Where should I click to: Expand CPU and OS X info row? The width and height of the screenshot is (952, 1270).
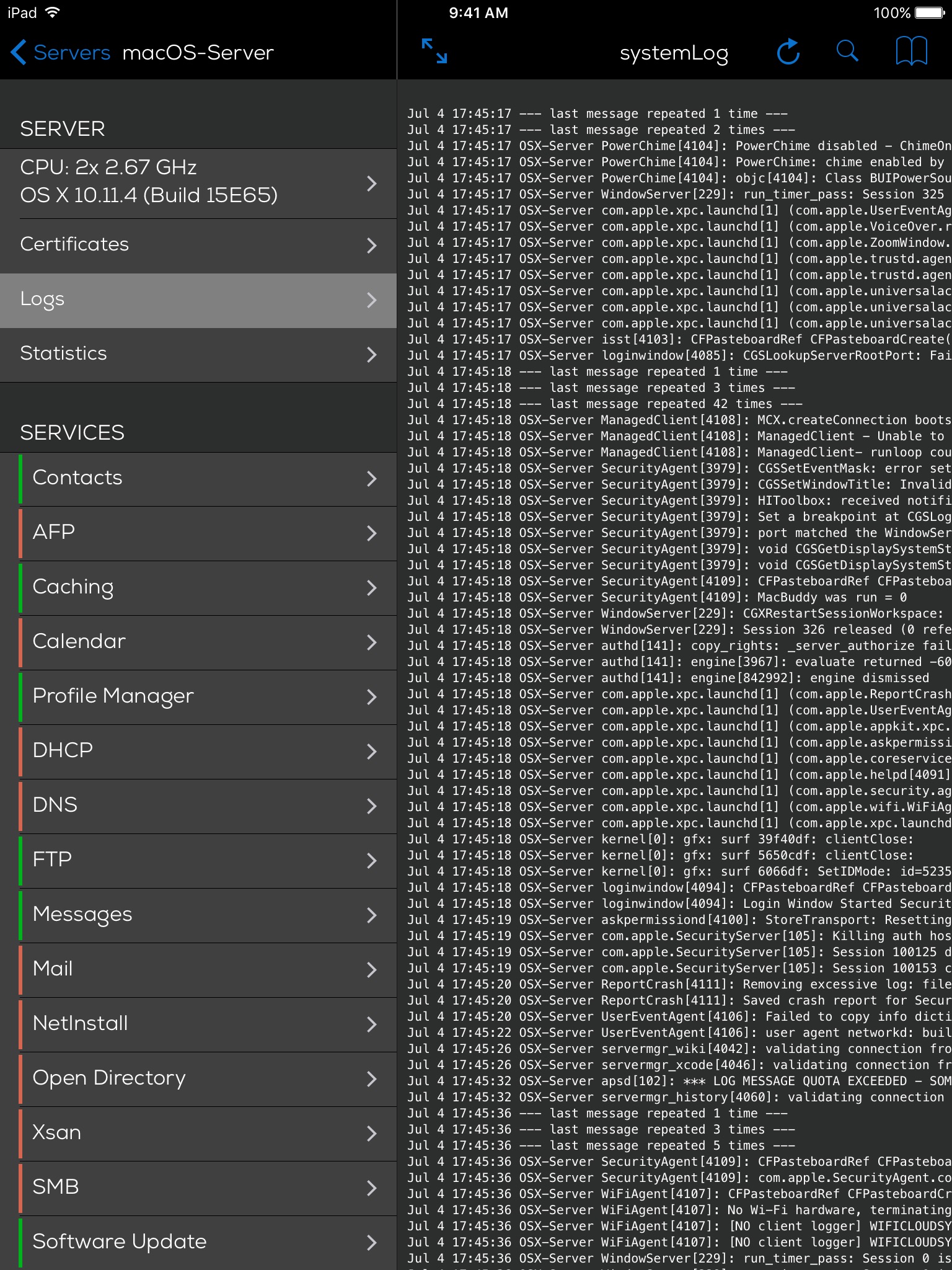[198, 182]
